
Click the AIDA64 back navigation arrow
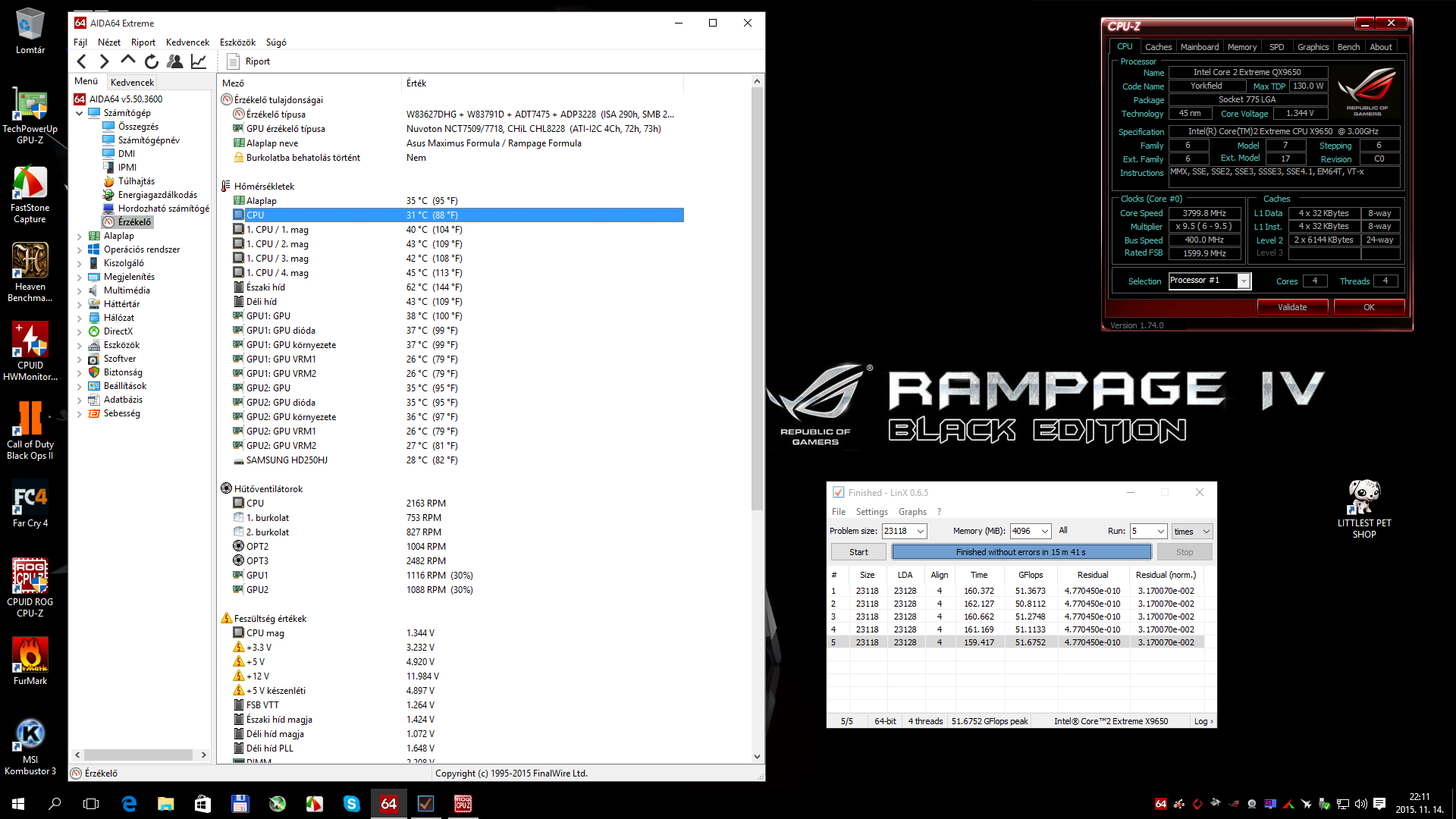[x=82, y=61]
